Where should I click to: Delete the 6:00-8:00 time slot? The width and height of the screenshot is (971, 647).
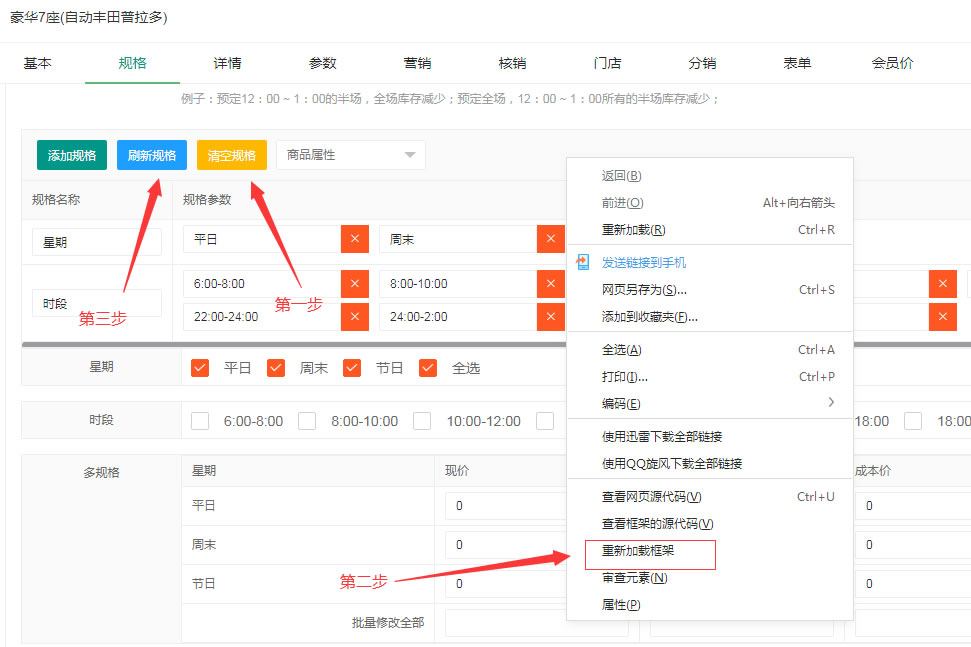[x=355, y=284]
